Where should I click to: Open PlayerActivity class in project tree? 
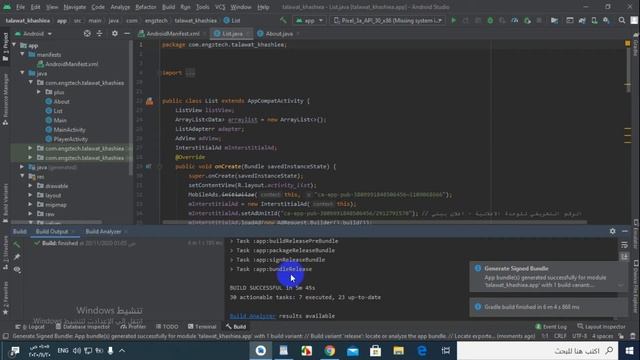tap(71, 139)
